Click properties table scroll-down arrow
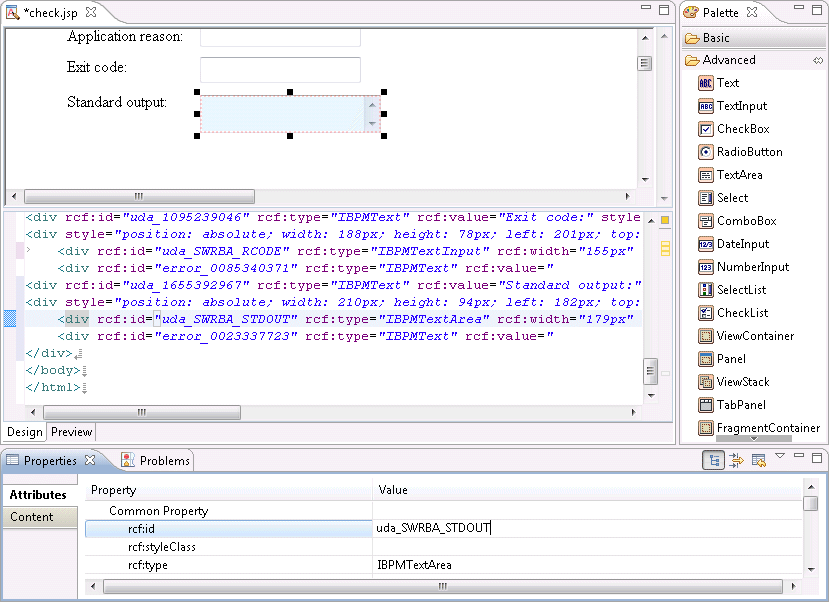 click(x=812, y=570)
